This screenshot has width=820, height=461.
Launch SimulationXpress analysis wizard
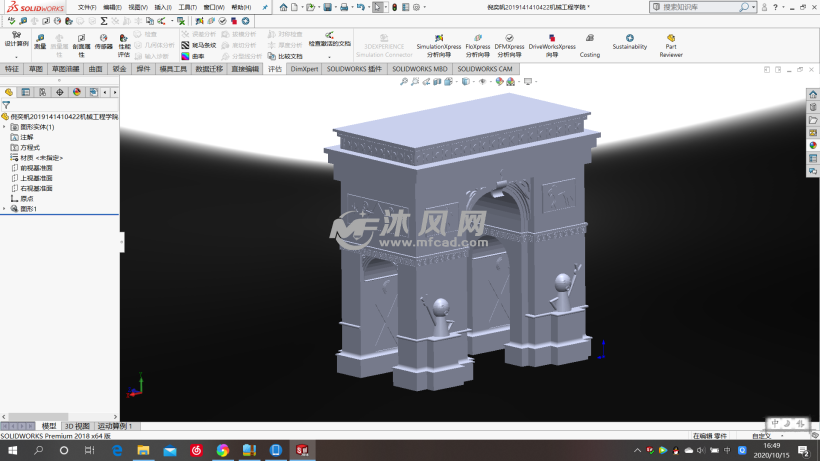point(439,45)
